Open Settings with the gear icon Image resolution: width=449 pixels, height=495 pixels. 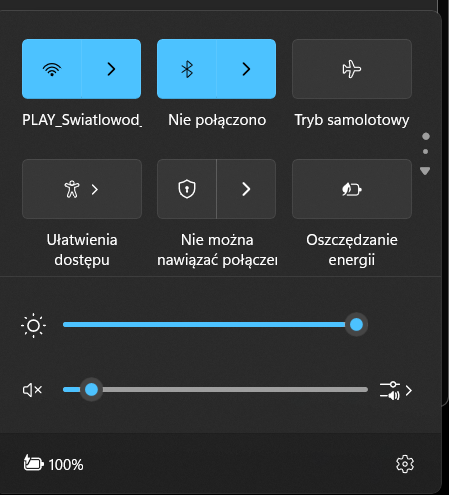[405, 464]
